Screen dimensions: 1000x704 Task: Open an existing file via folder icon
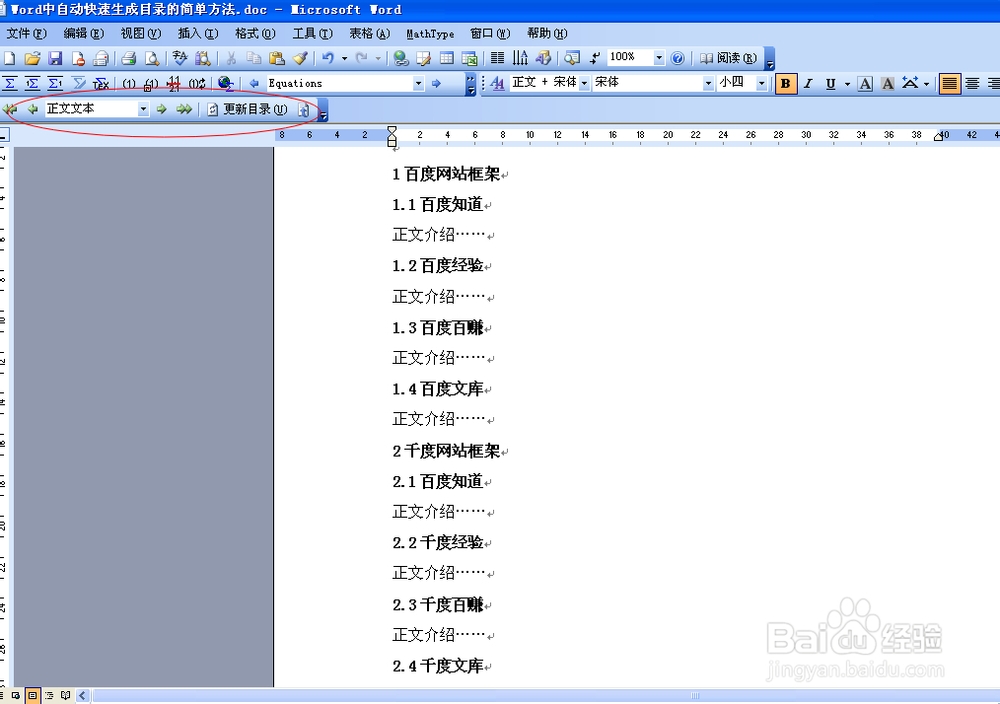pos(32,59)
